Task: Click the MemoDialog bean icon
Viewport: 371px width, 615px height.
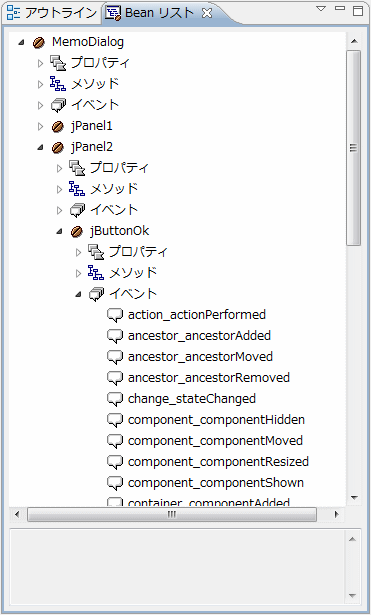Action: pos(39,42)
